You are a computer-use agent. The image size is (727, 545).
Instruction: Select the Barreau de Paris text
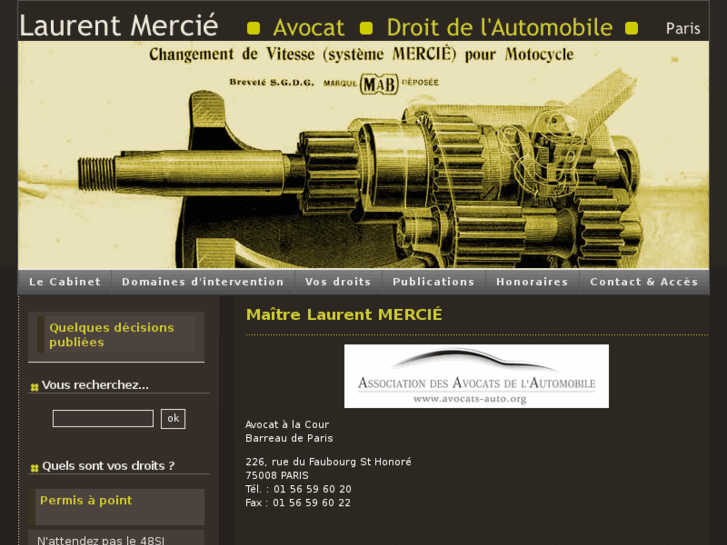(x=289, y=438)
